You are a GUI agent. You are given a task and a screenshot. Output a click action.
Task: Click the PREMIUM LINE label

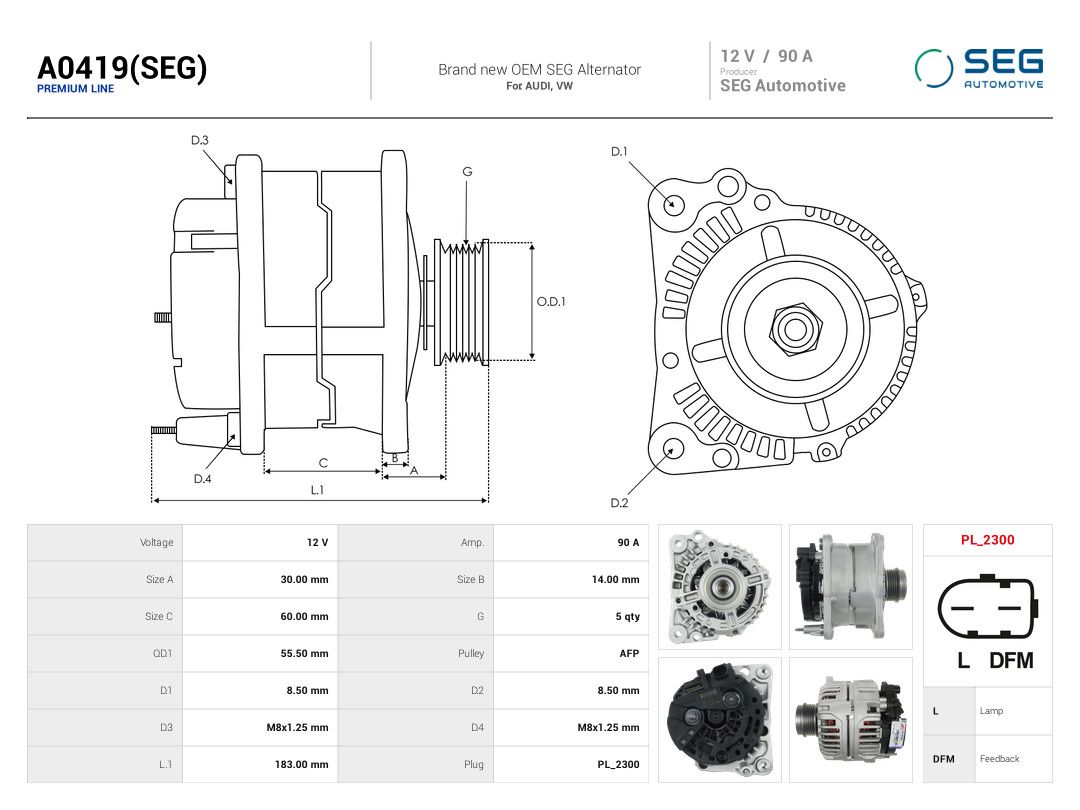coord(75,89)
